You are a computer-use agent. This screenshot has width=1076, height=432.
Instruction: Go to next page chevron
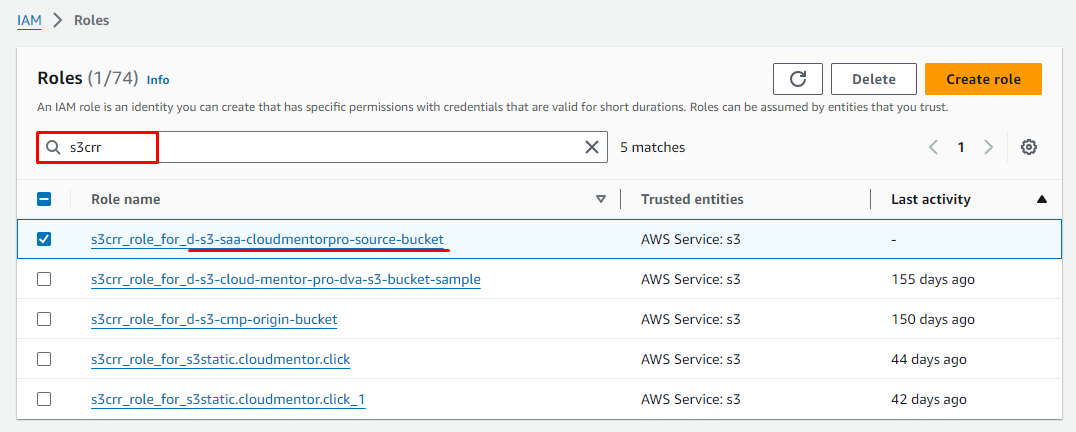[988, 147]
